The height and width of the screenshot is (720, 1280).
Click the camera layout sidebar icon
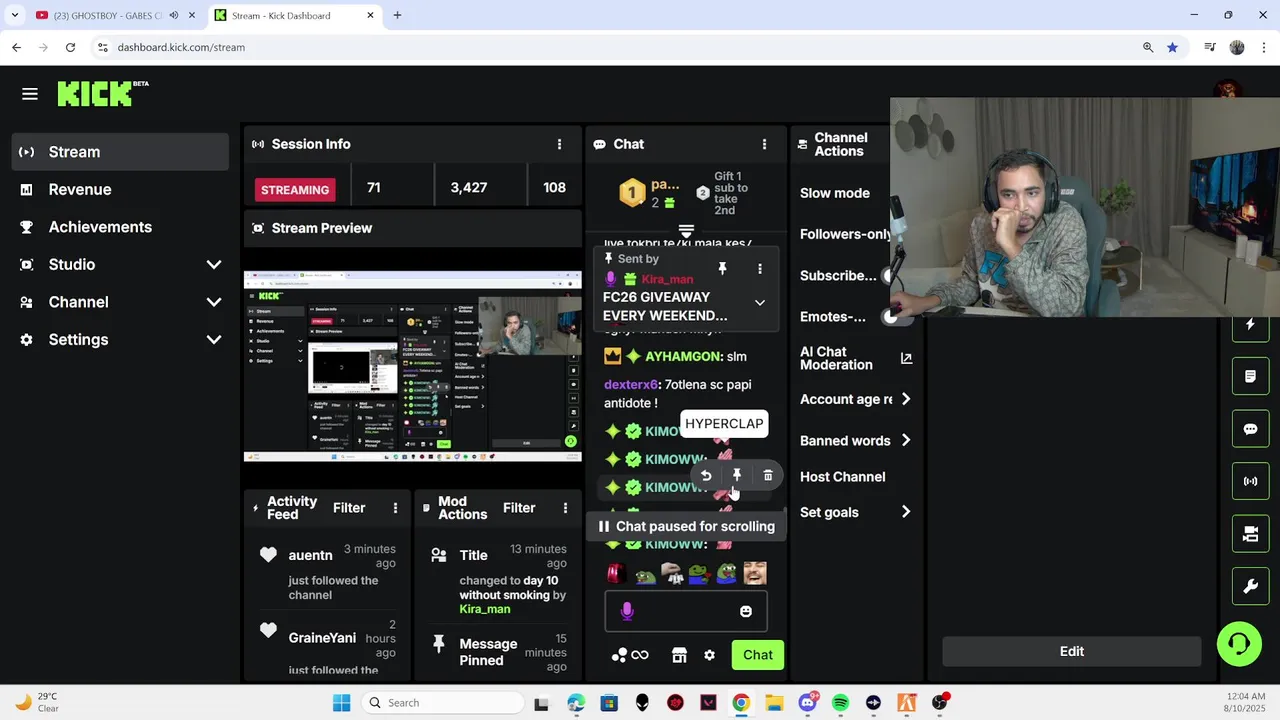coord(1250,534)
